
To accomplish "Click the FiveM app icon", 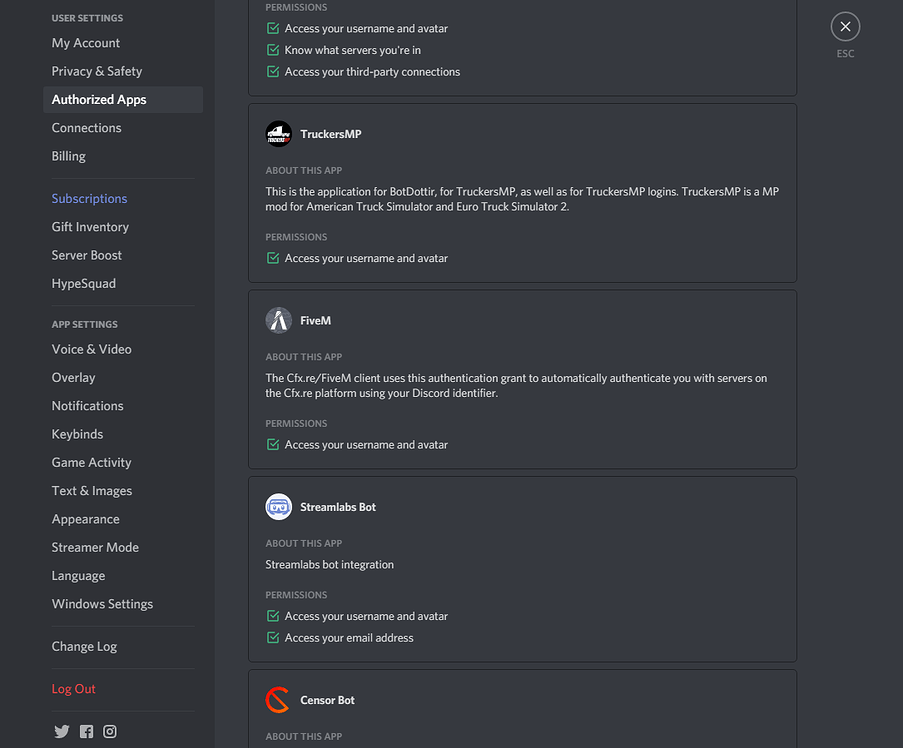I will pos(278,320).
